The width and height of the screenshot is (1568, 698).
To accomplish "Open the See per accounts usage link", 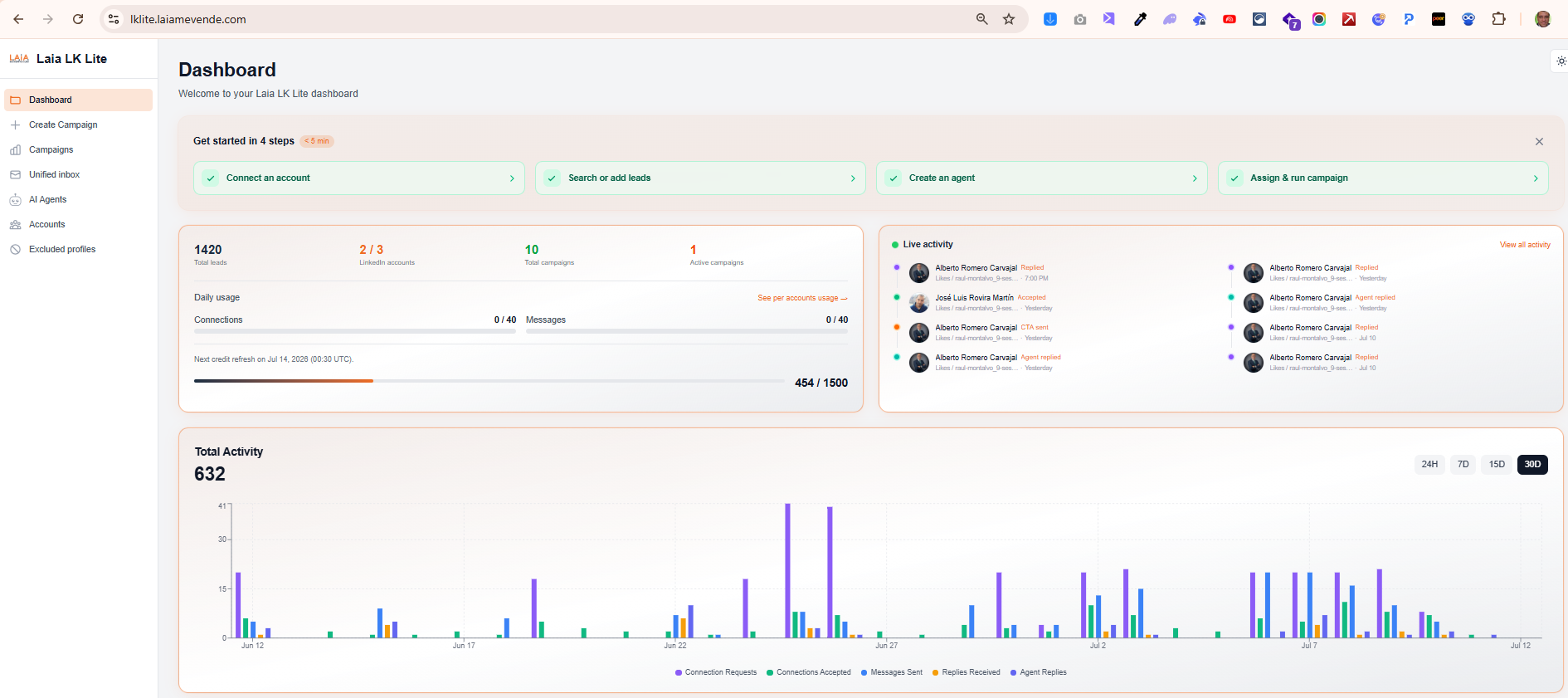I will click(x=802, y=298).
